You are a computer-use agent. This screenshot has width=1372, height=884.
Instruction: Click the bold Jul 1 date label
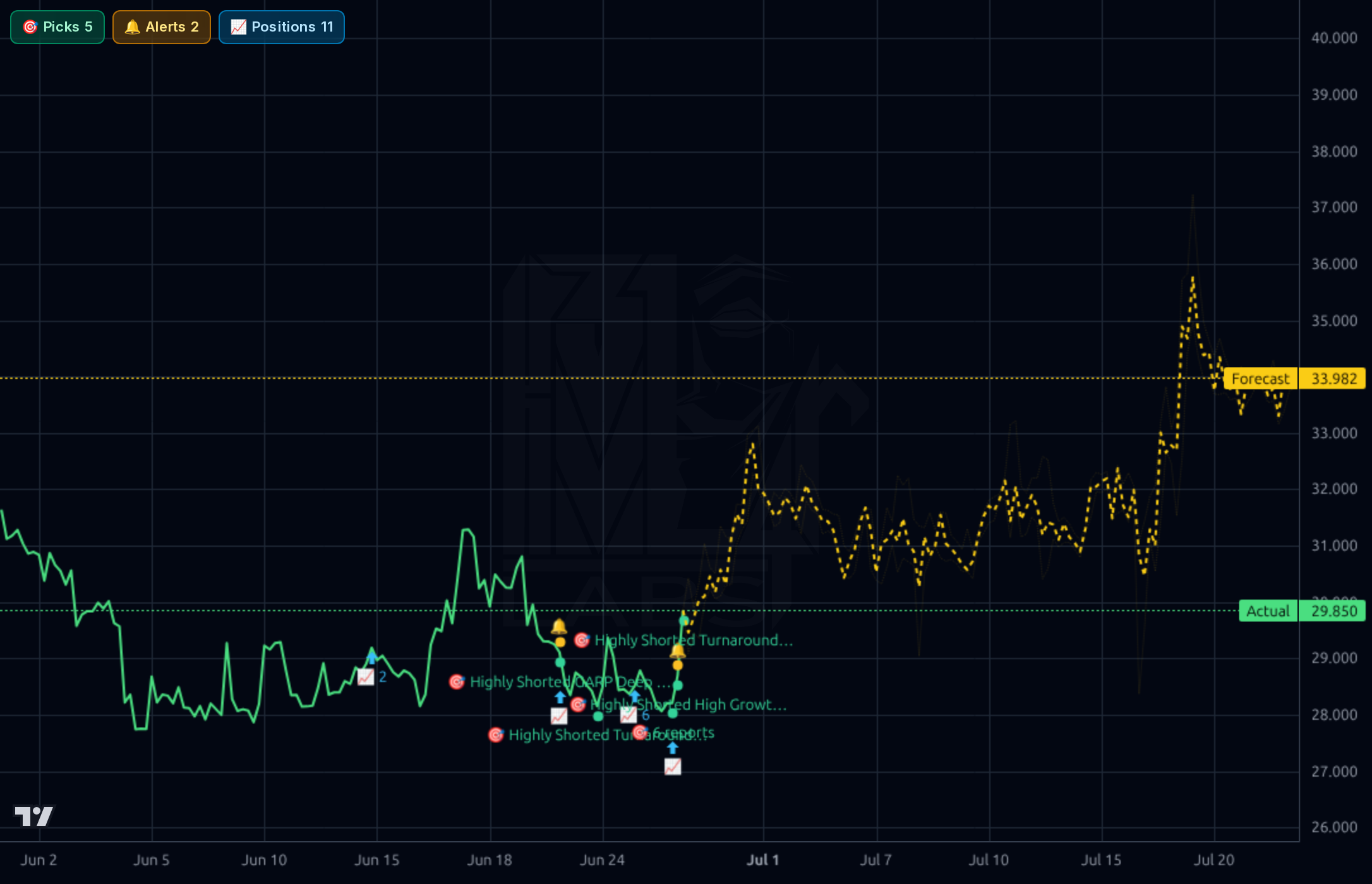[763, 860]
